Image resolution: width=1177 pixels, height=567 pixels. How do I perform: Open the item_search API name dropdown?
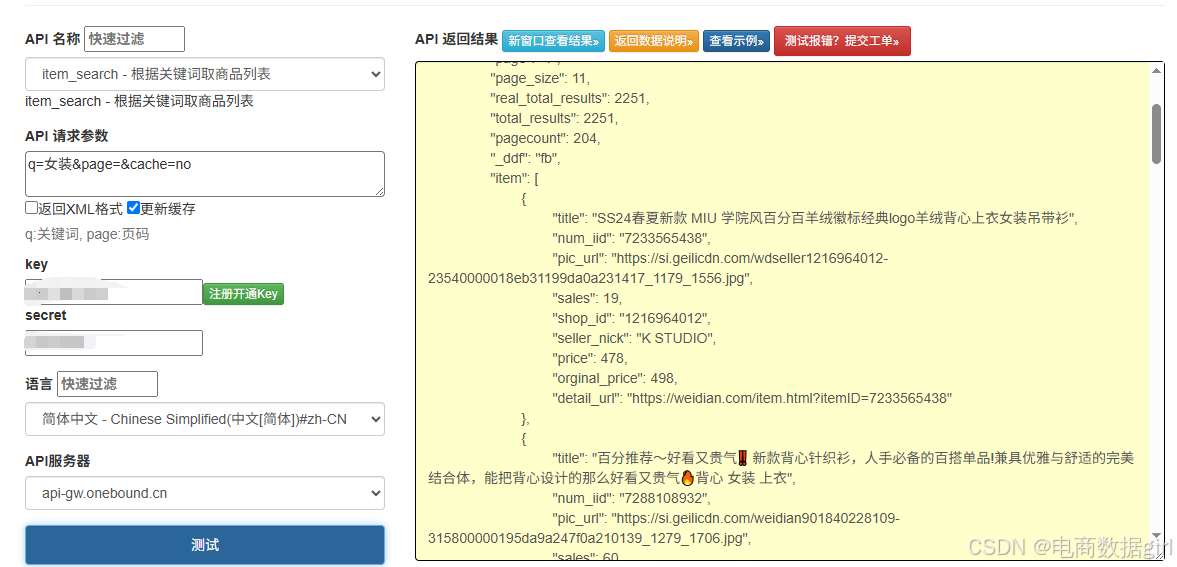(x=205, y=74)
